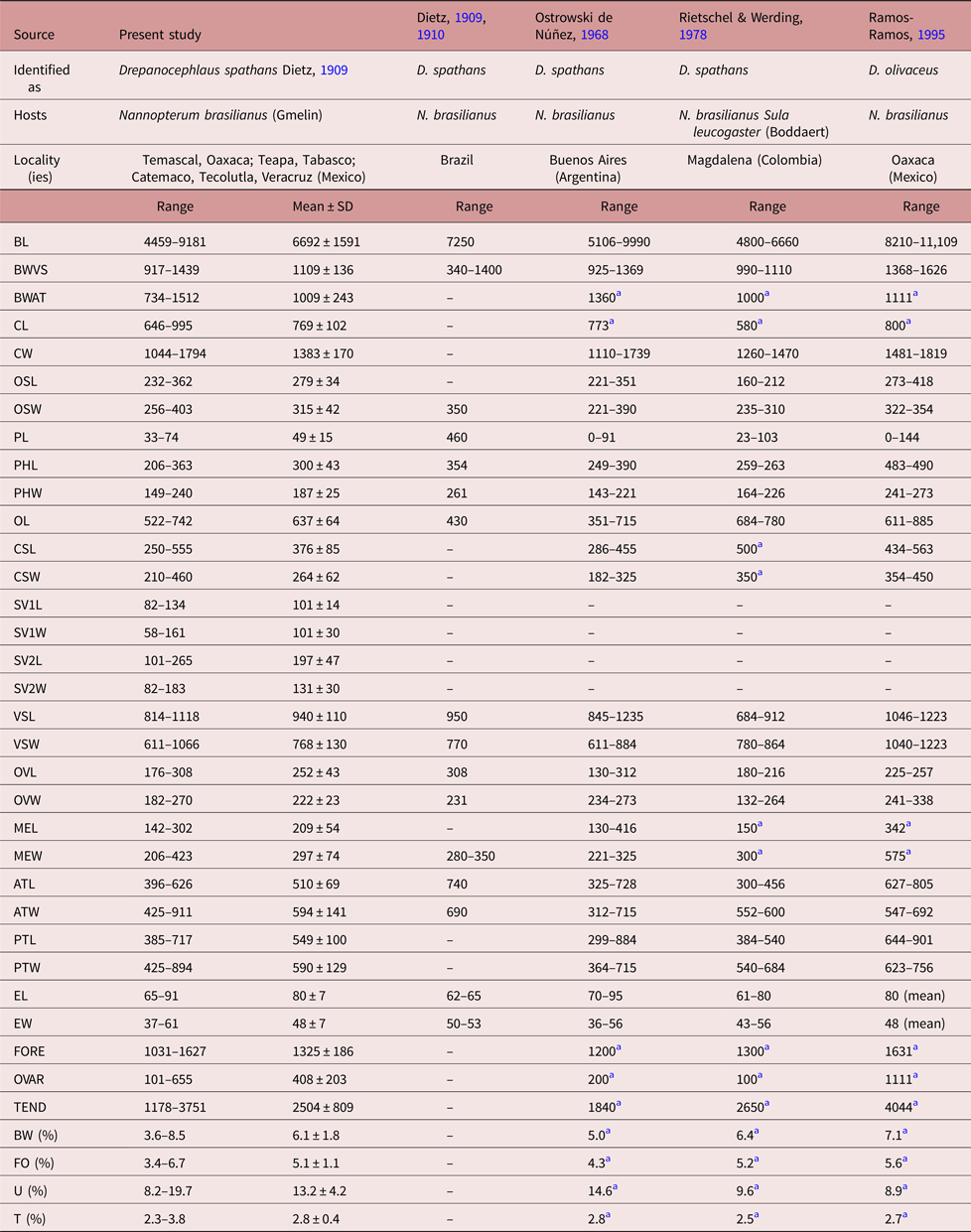Click the 'OVAR' row label
Screen dimensions: 971x1232
pos(30,1079)
